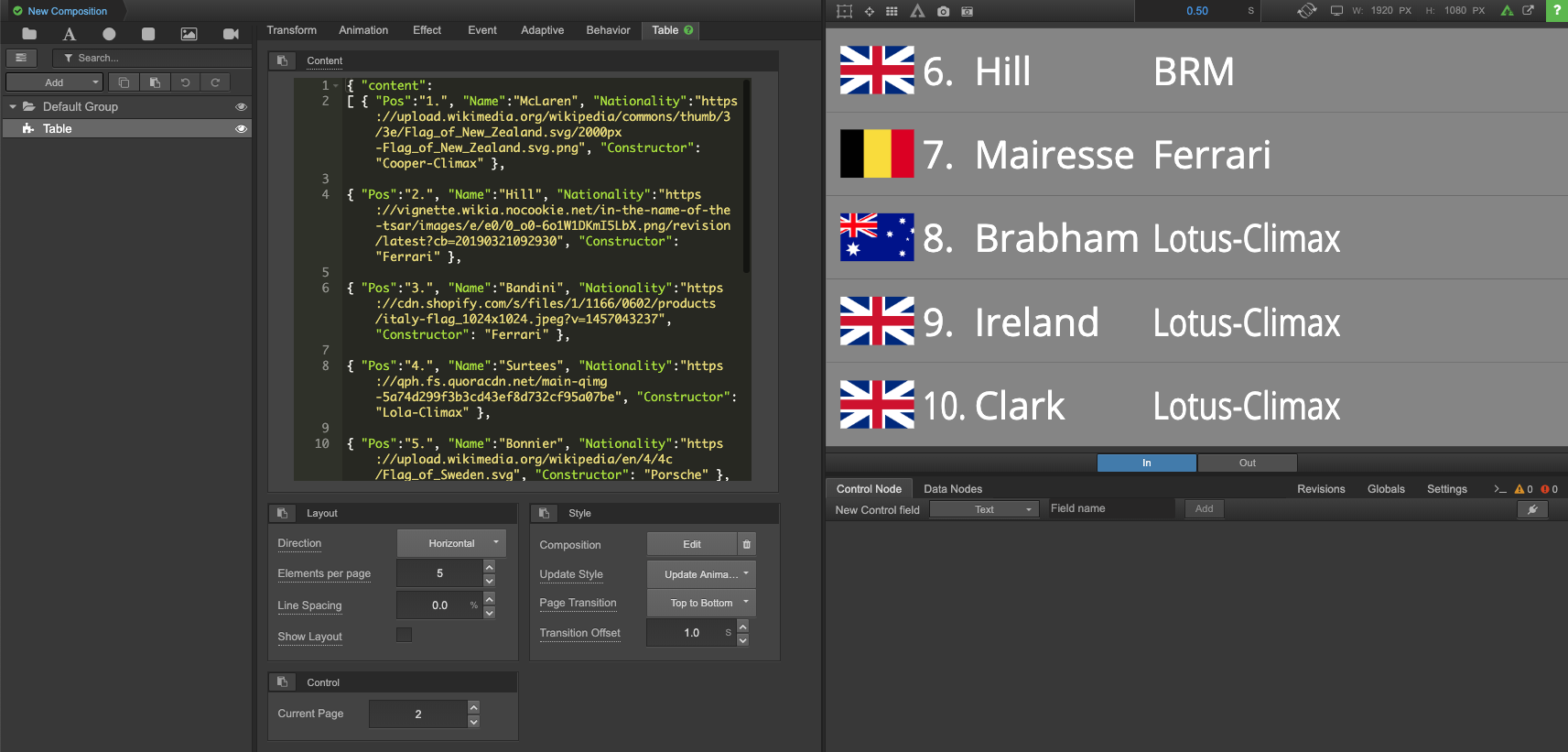Click the Layout section copy icon
1568x752 pixels.
tap(282, 513)
